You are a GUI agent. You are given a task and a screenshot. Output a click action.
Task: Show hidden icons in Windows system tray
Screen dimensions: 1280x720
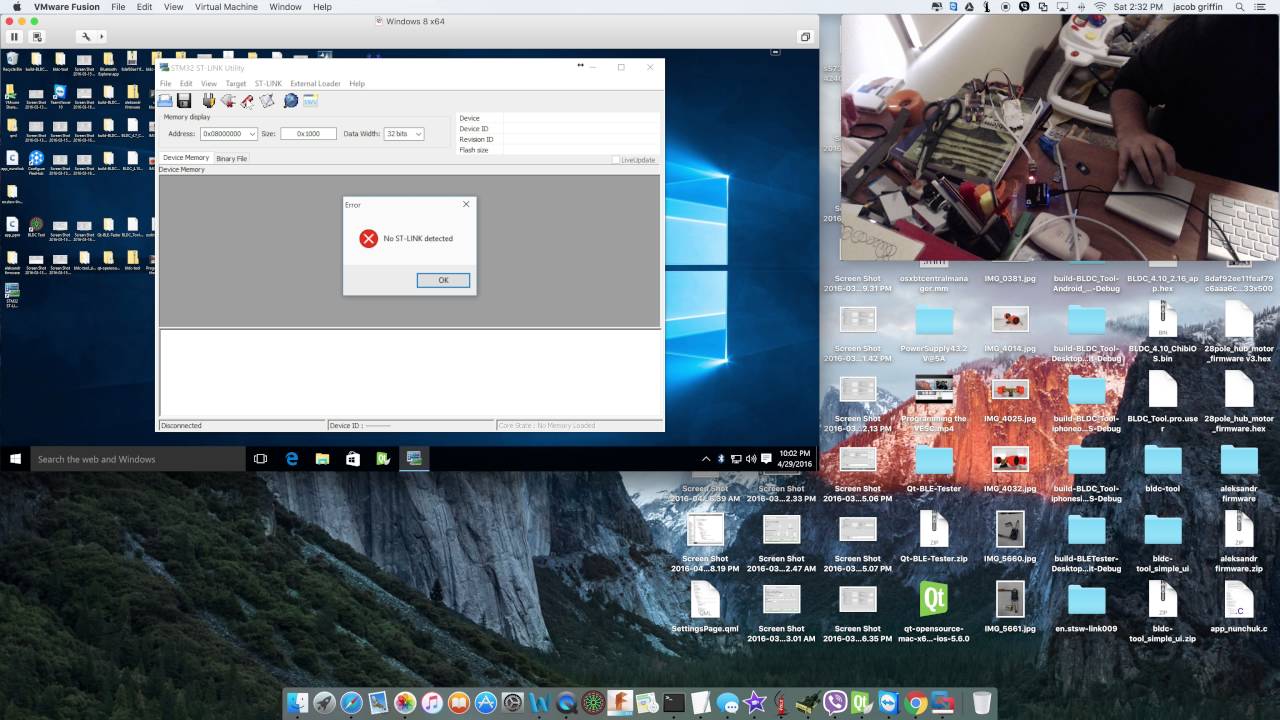point(706,459)
